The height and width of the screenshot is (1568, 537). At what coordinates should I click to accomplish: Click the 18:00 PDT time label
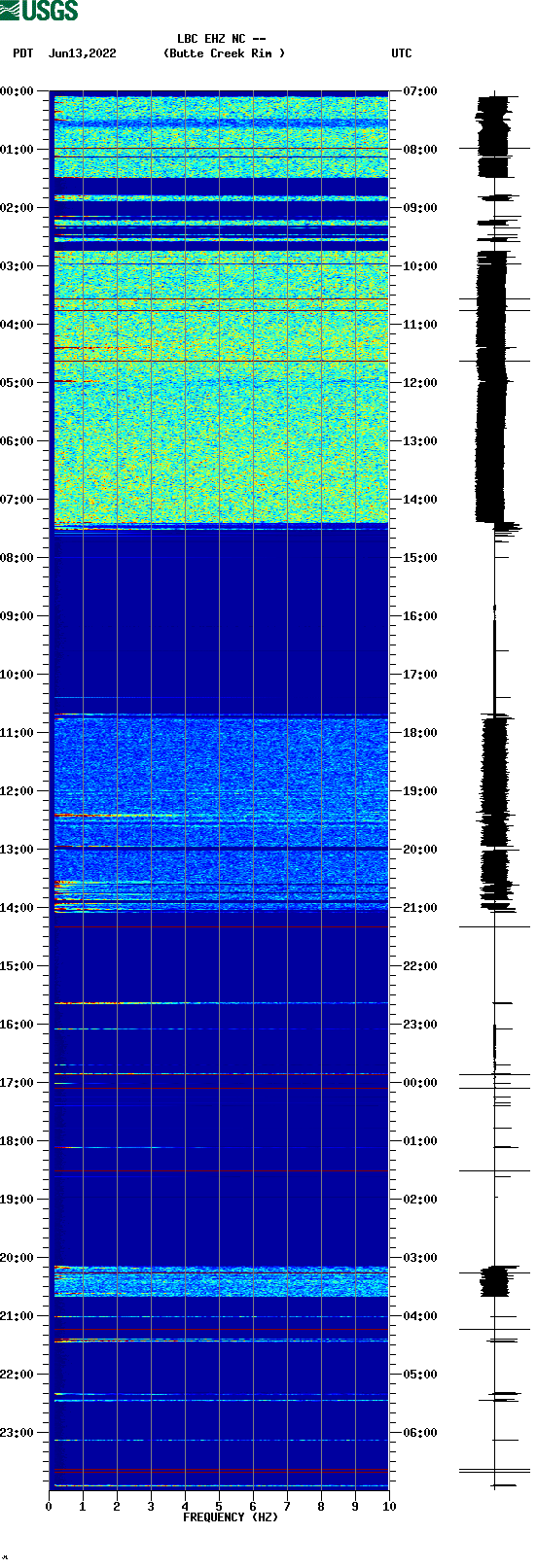[x=18, y=1141]
